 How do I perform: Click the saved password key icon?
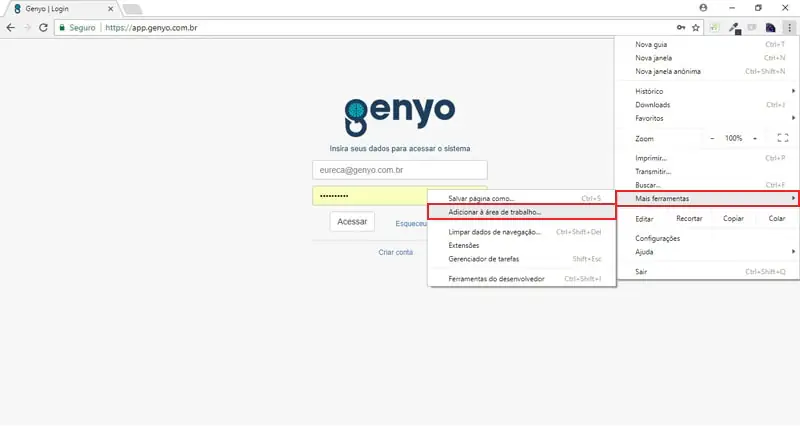click(x=681, y=28)
